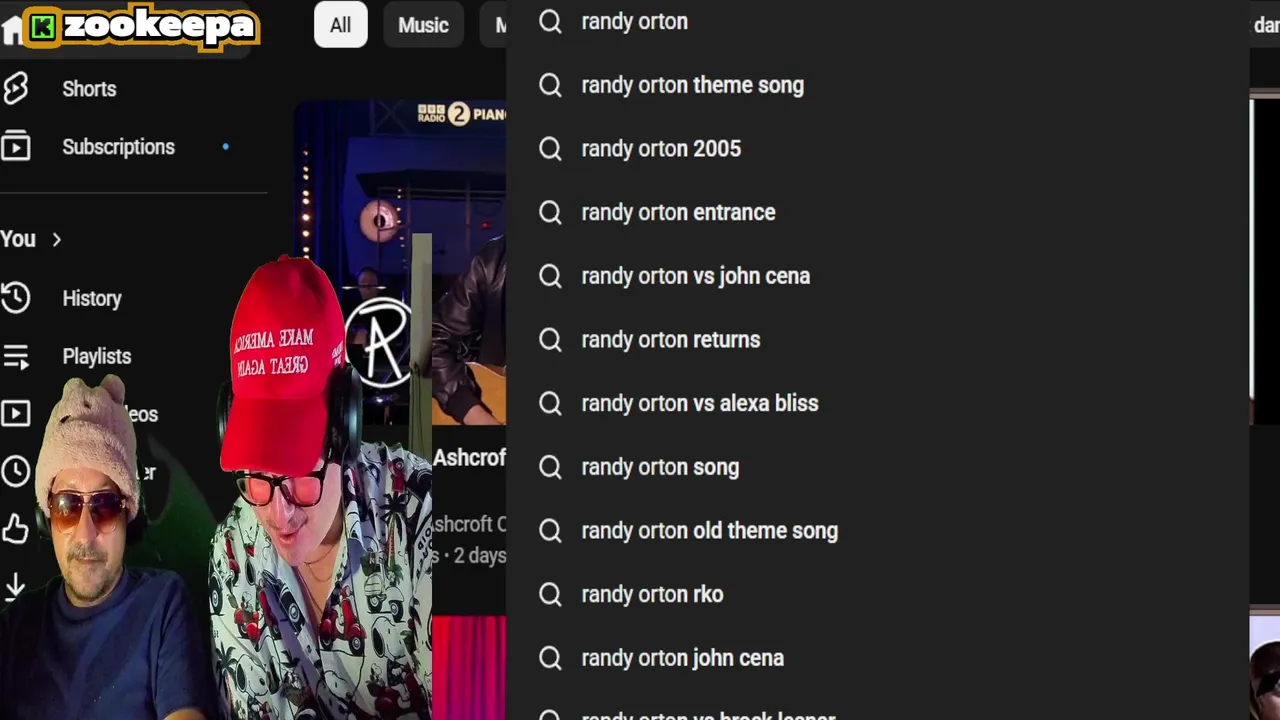Click search icon beside 'randy orton rko'
The image size is (1280, 720).
click(x=550, y=594)
